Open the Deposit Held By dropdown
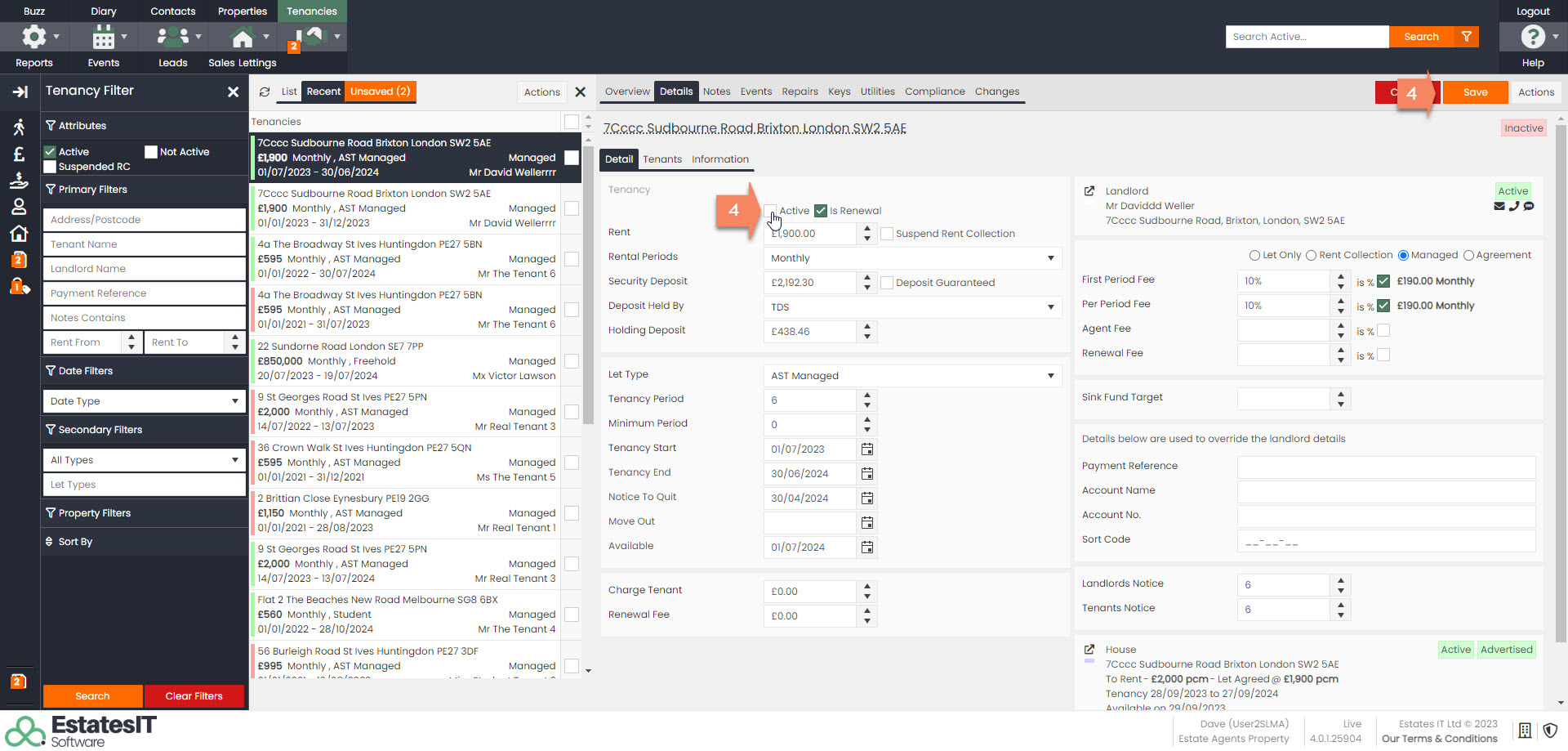1568x751 pixels. (x=1050, y=307)
